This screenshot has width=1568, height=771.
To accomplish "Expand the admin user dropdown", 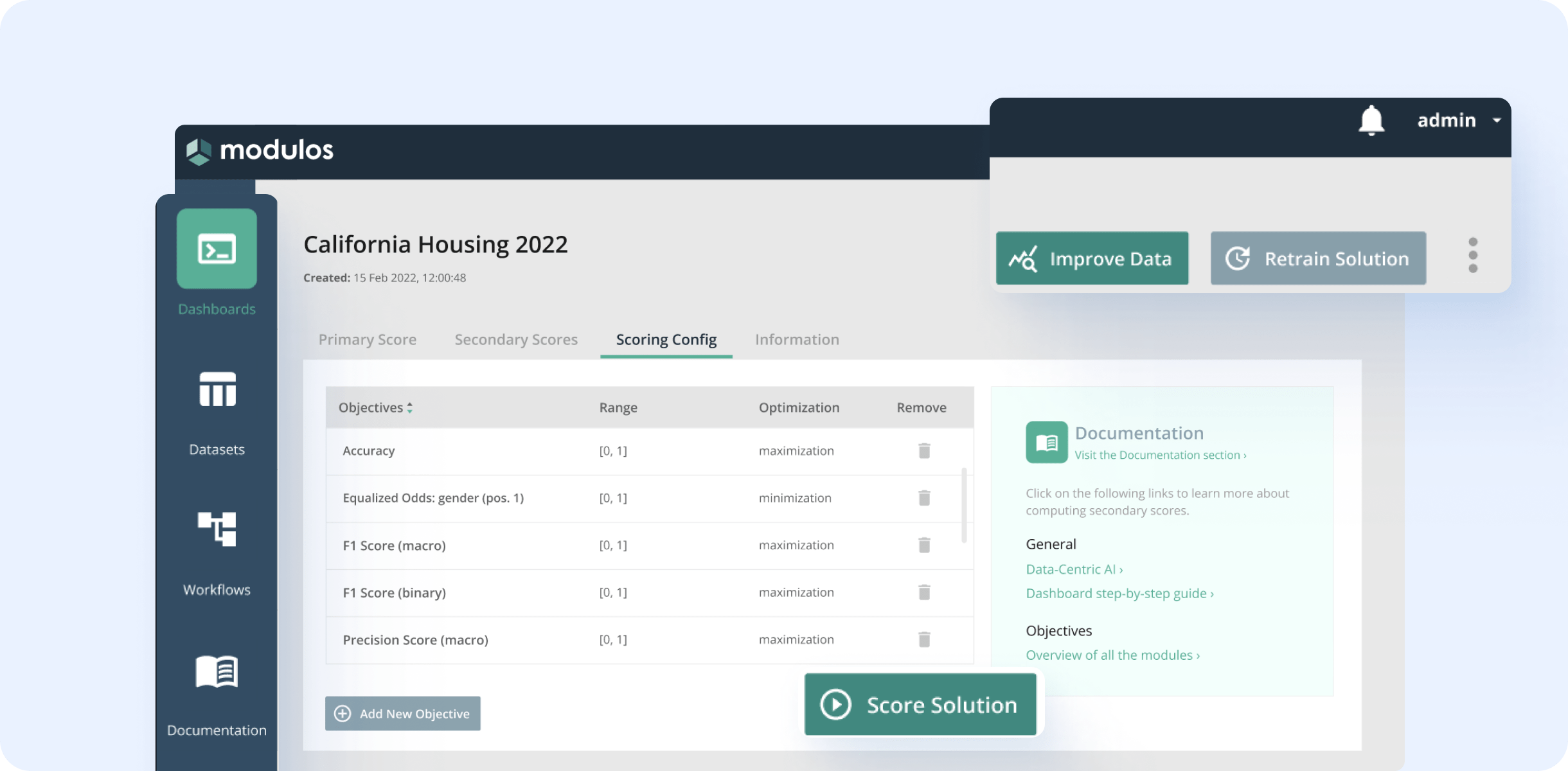I will [1496, 120].
